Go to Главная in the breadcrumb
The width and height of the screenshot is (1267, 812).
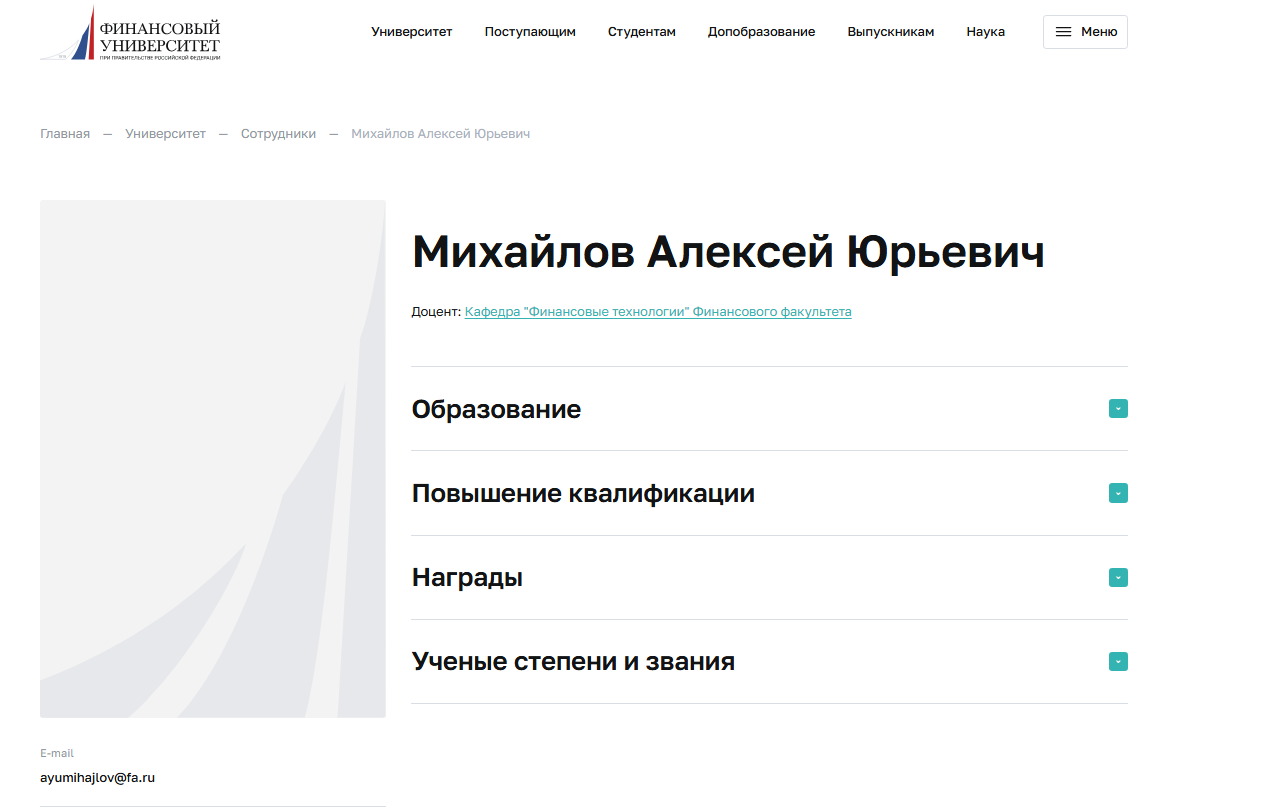(x=65, y=134)
